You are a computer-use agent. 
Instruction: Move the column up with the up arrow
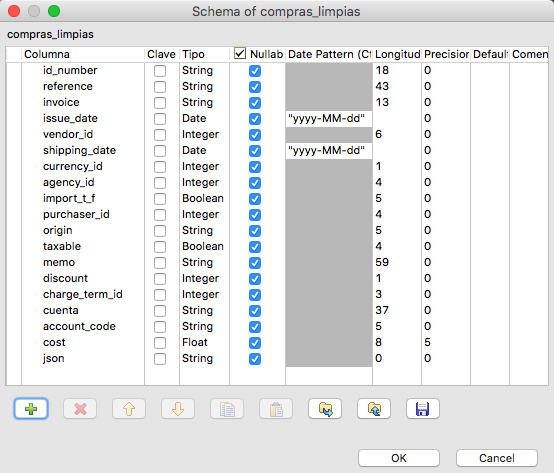coord(129,409)
